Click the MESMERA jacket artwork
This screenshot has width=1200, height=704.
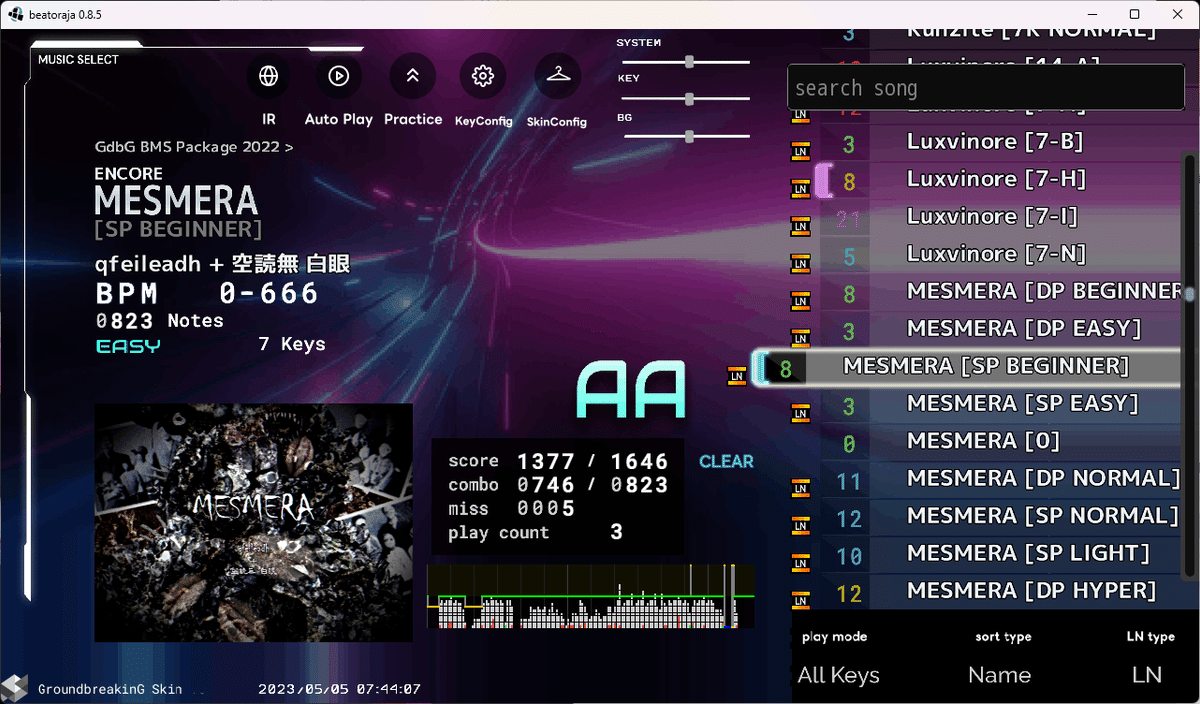click(253, 522)
